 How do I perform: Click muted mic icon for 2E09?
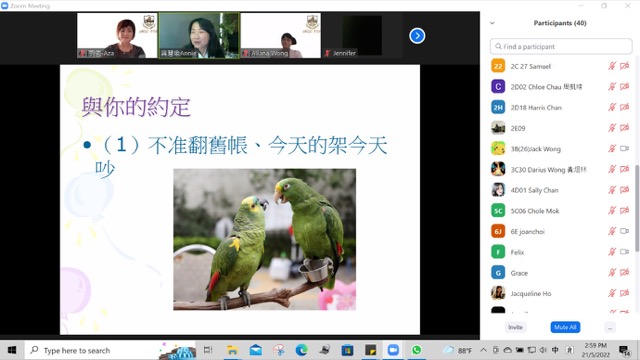click(612, 128)
